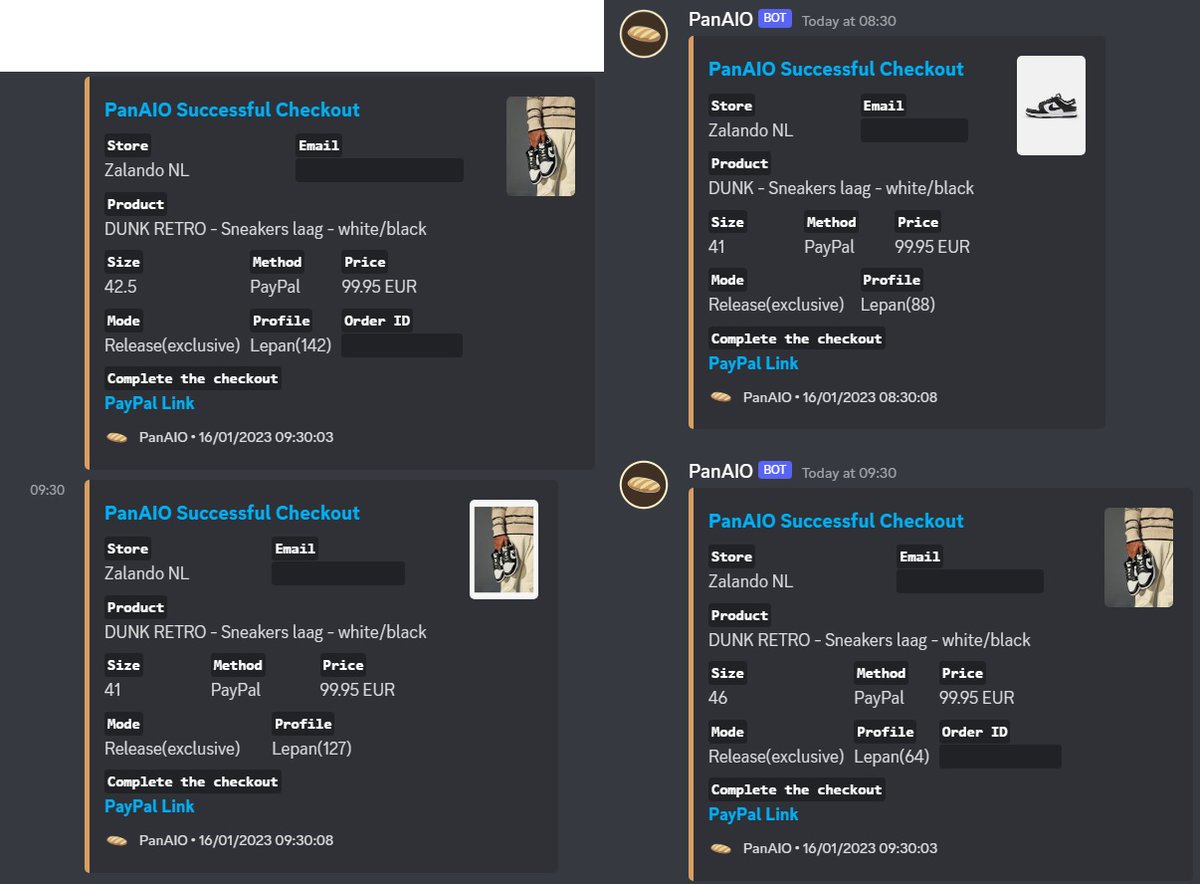Click redacted Order ID box in Lepan(142) embed
The width and height of the screenshot is (1200, 884).
[402, 345]
